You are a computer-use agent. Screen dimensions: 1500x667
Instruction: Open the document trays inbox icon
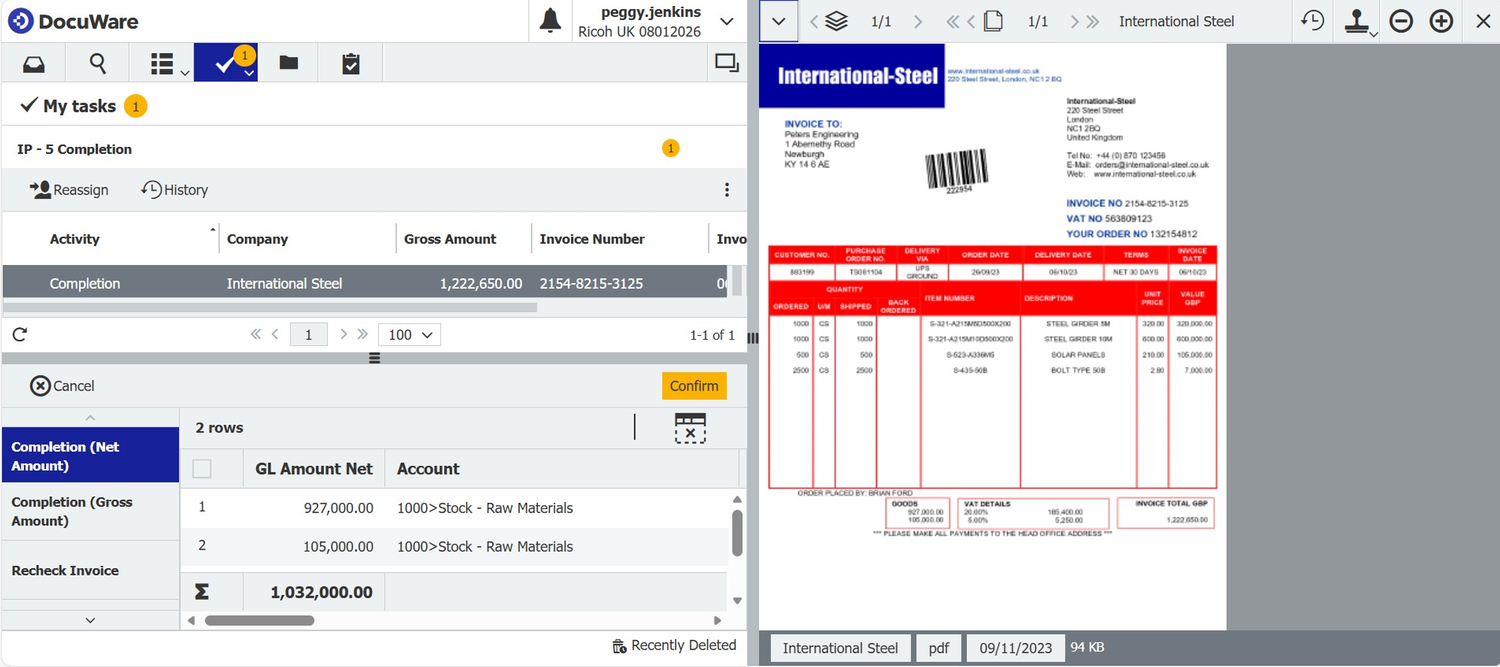pyautogui.click(x=34, y=64)
